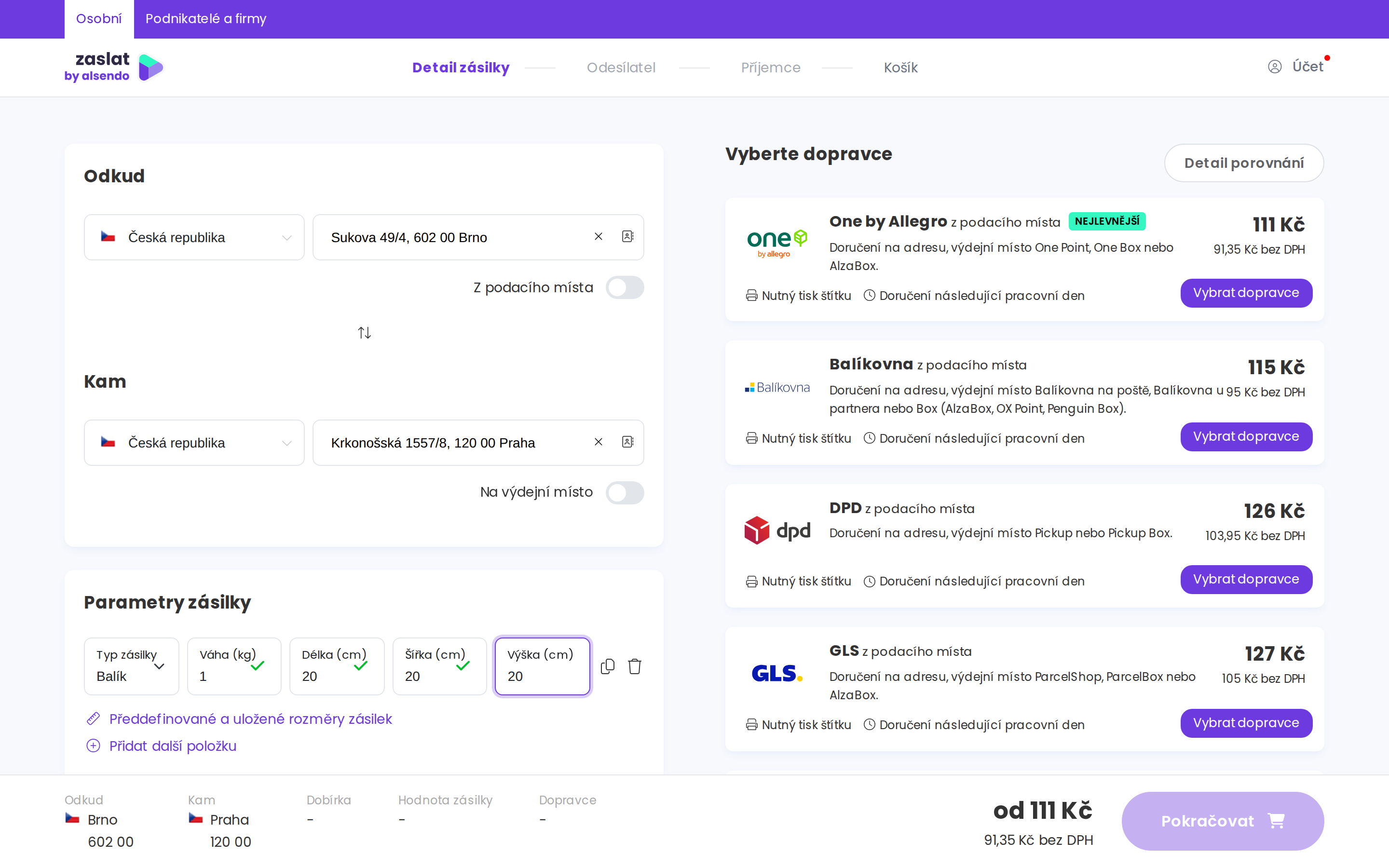Image resolution: width=1389 pixels, height=868 pixels.
Task: Switch to Podnikatelé a firmy tab
Action: coord(206,19)
